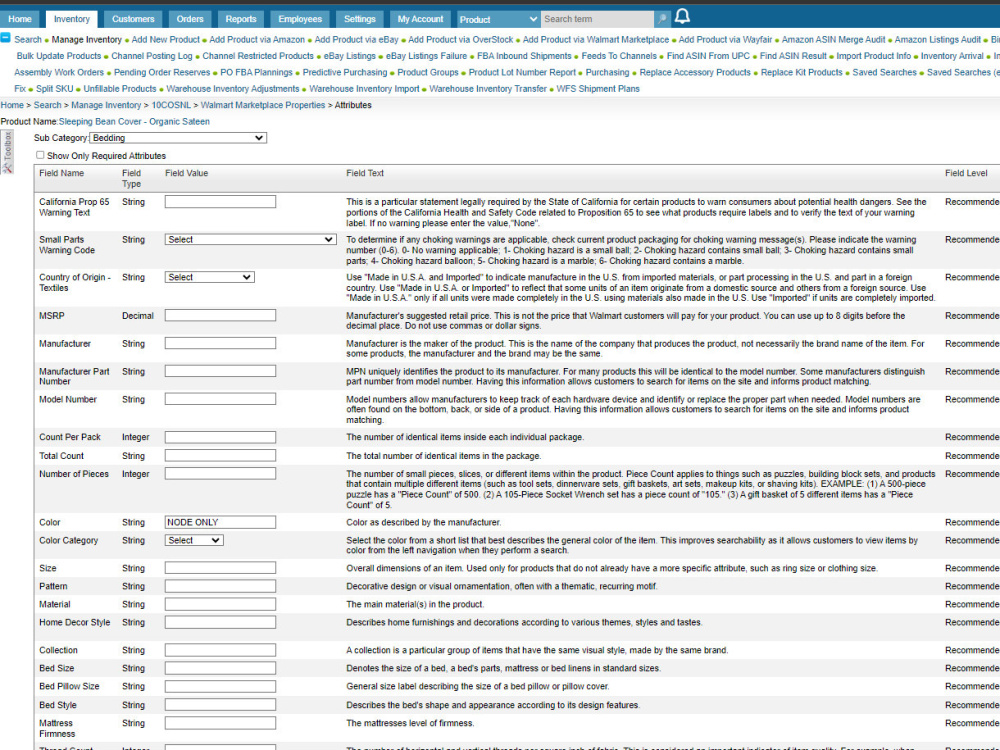Click the Material input field
Image resolution: width=1000 pixels, height=750 pixels.
click(220, 605)
